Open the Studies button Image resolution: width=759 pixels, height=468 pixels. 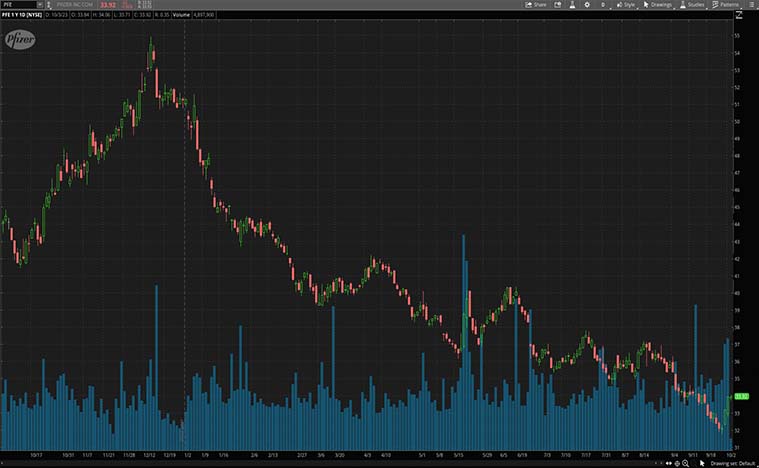(x=692, y=4)
